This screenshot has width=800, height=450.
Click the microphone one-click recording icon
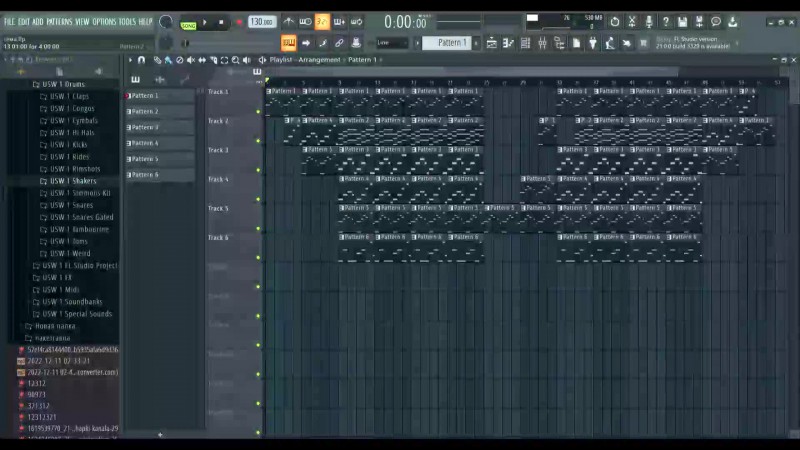648,21
